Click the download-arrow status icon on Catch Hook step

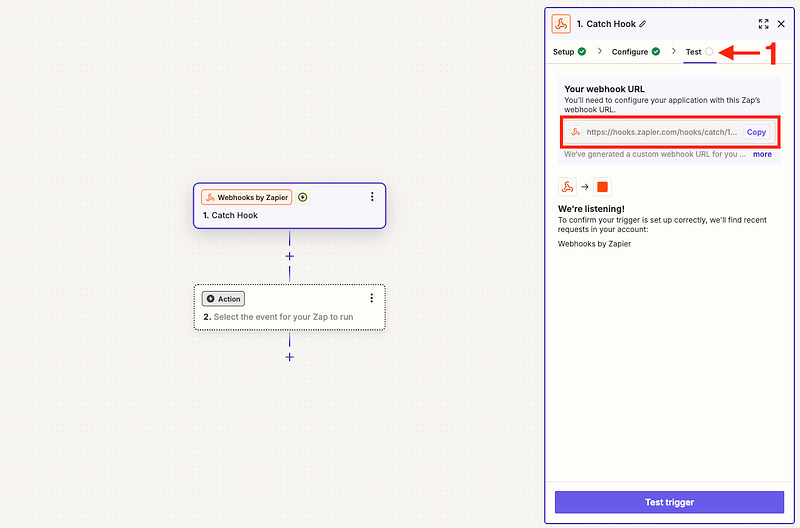click(x=302, y=197)
